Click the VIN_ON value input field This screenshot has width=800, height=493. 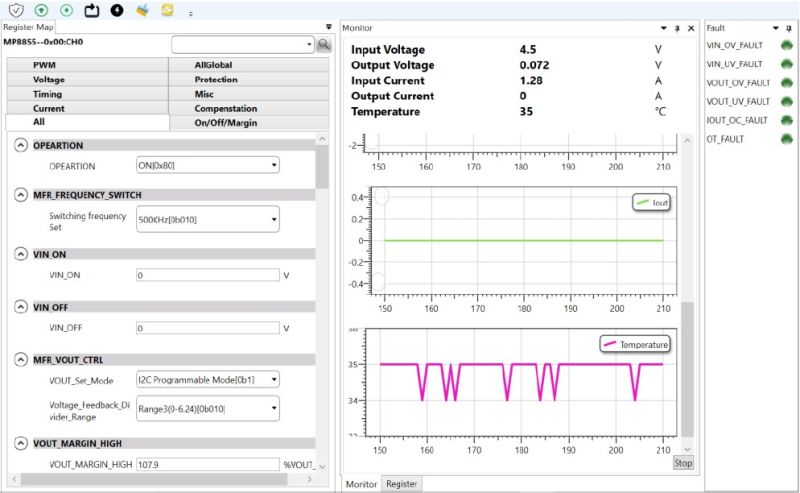click(208, 275)
